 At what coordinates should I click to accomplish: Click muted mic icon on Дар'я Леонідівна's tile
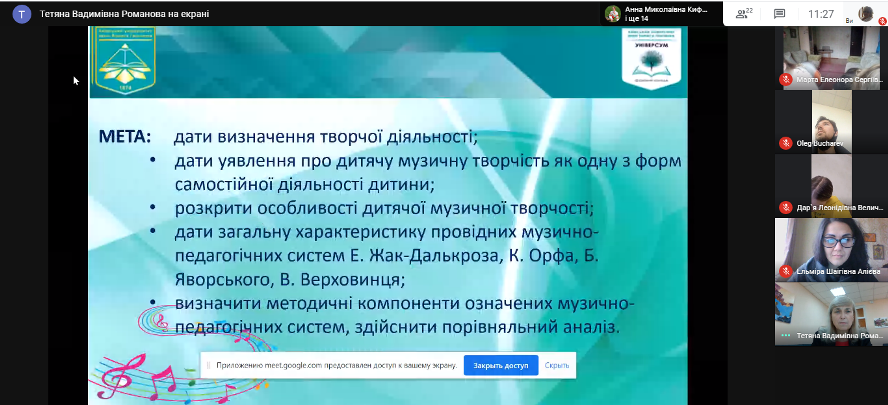(785, 207)
